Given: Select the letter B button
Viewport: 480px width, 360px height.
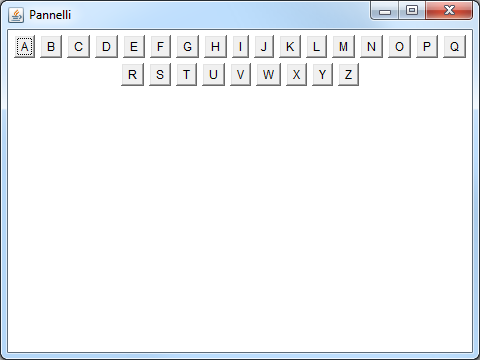Looking at the screenshot, I should point(51,46).
